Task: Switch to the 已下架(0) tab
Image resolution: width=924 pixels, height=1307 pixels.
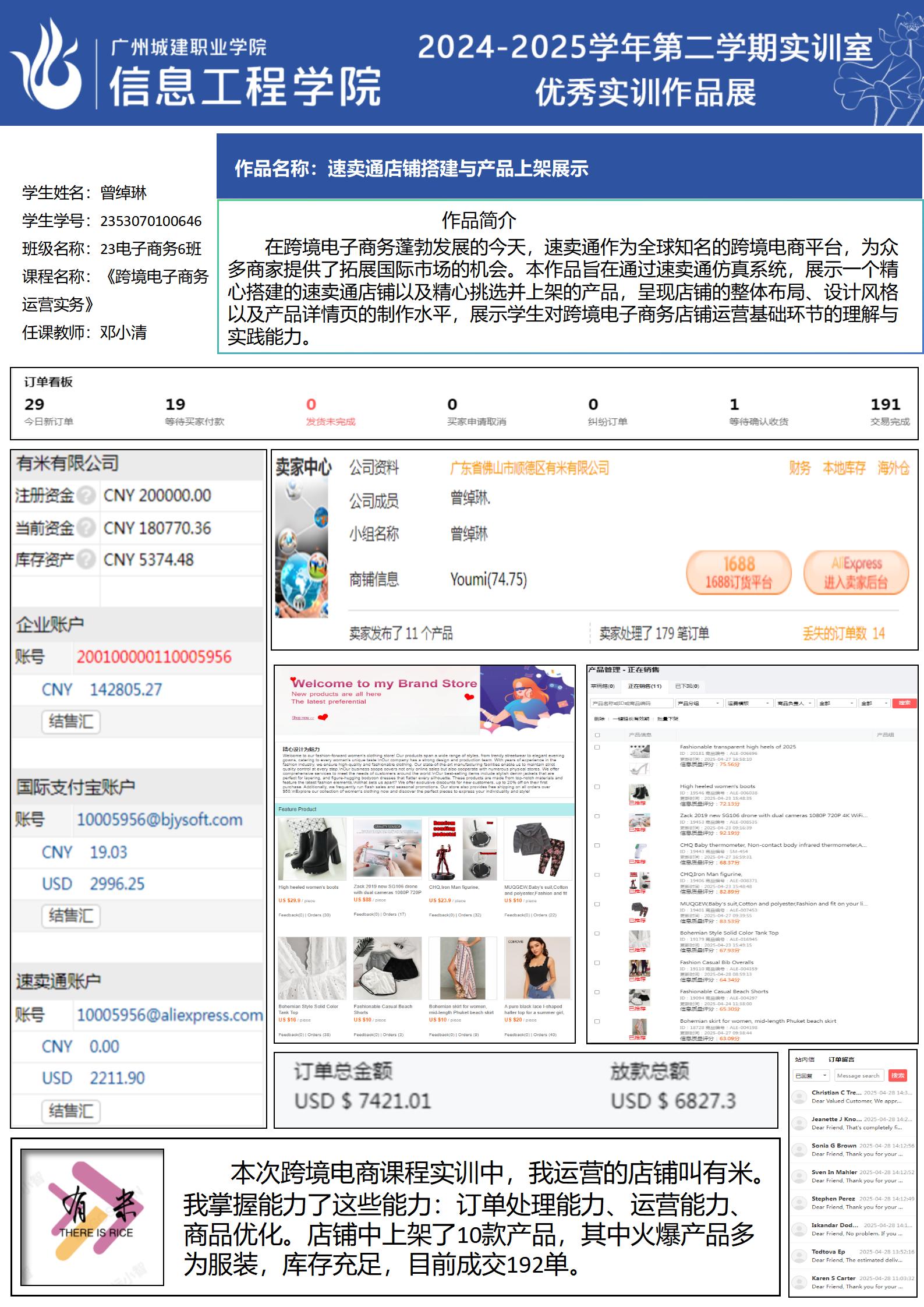Action: pyautogui.click(x=686, y=686)
